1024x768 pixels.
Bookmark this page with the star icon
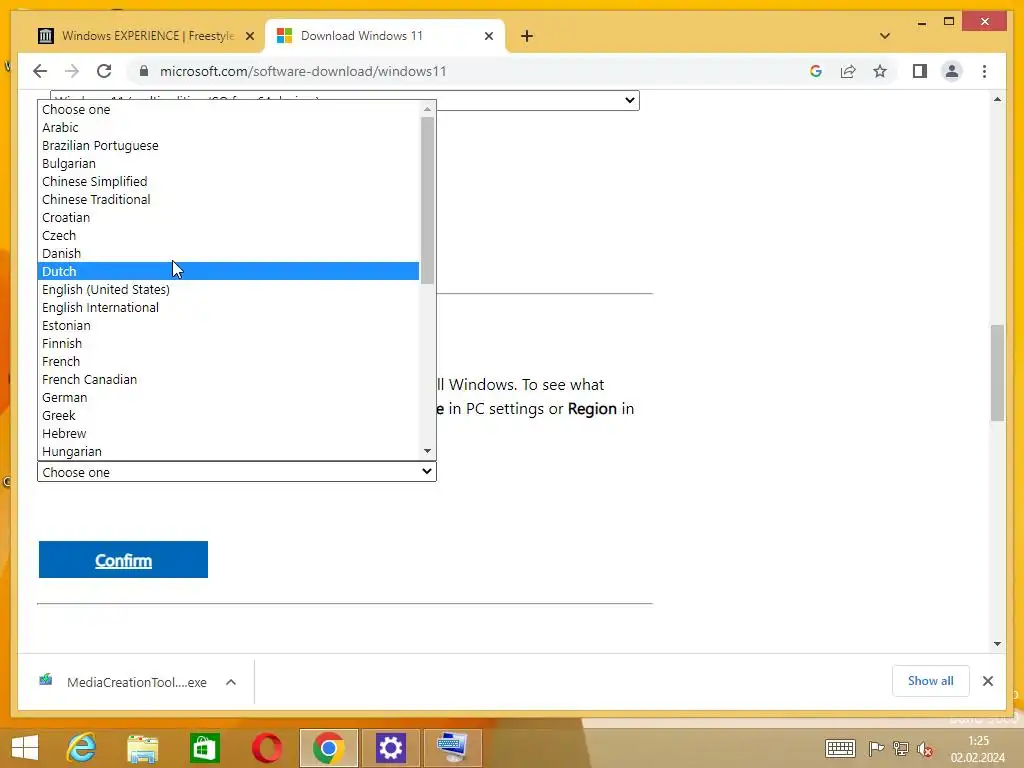point(880,71)
